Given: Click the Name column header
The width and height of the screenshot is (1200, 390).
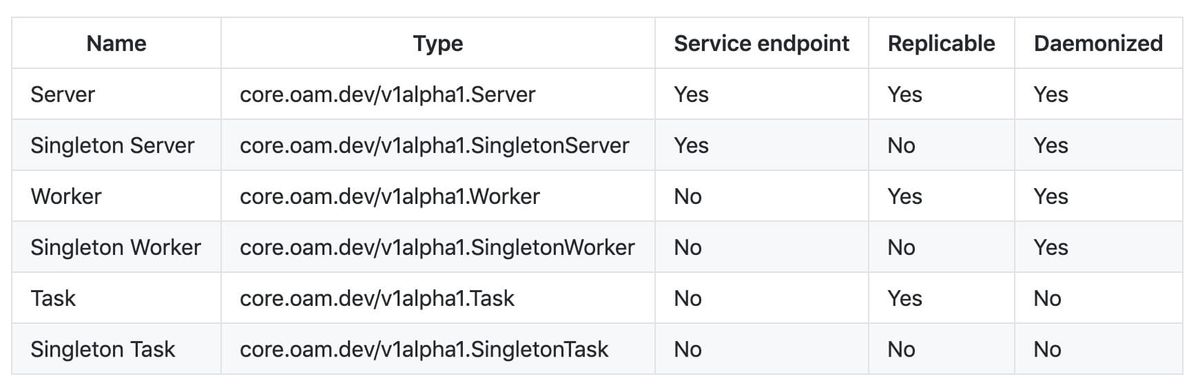Looking at the screenshot, I should (116, 44).
